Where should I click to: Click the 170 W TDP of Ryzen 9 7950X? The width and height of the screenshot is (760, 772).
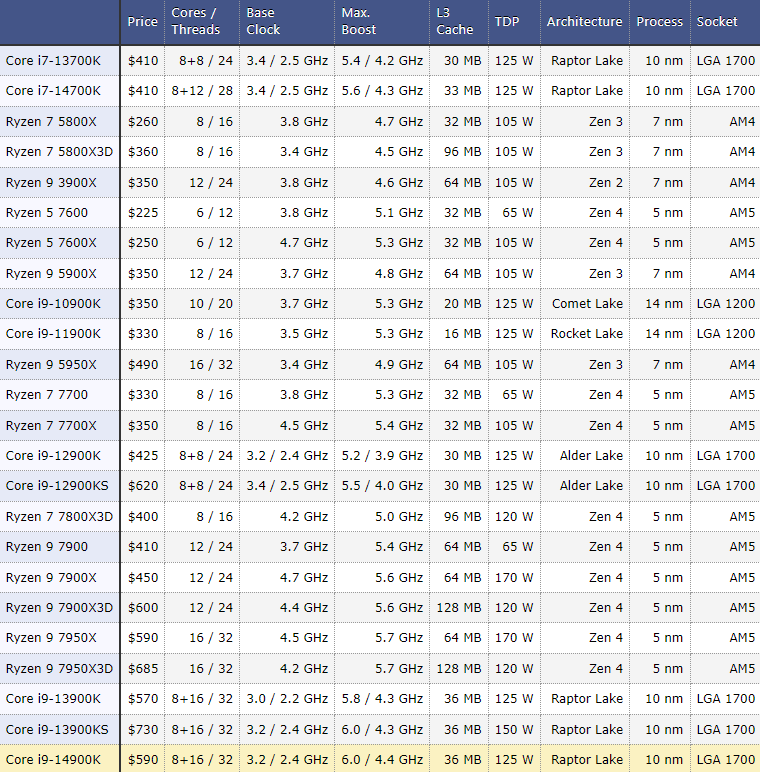(x=514, y=638)
